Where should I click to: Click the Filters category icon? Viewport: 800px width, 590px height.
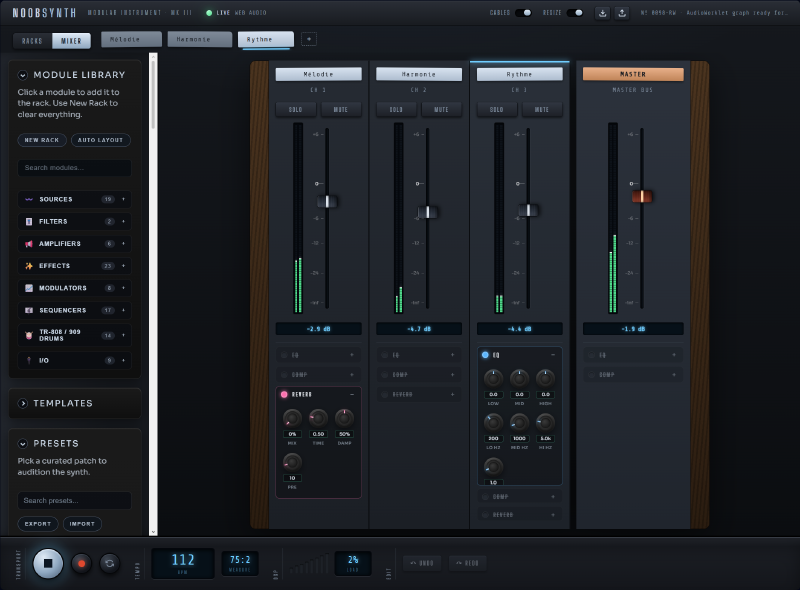click(29, 222)
